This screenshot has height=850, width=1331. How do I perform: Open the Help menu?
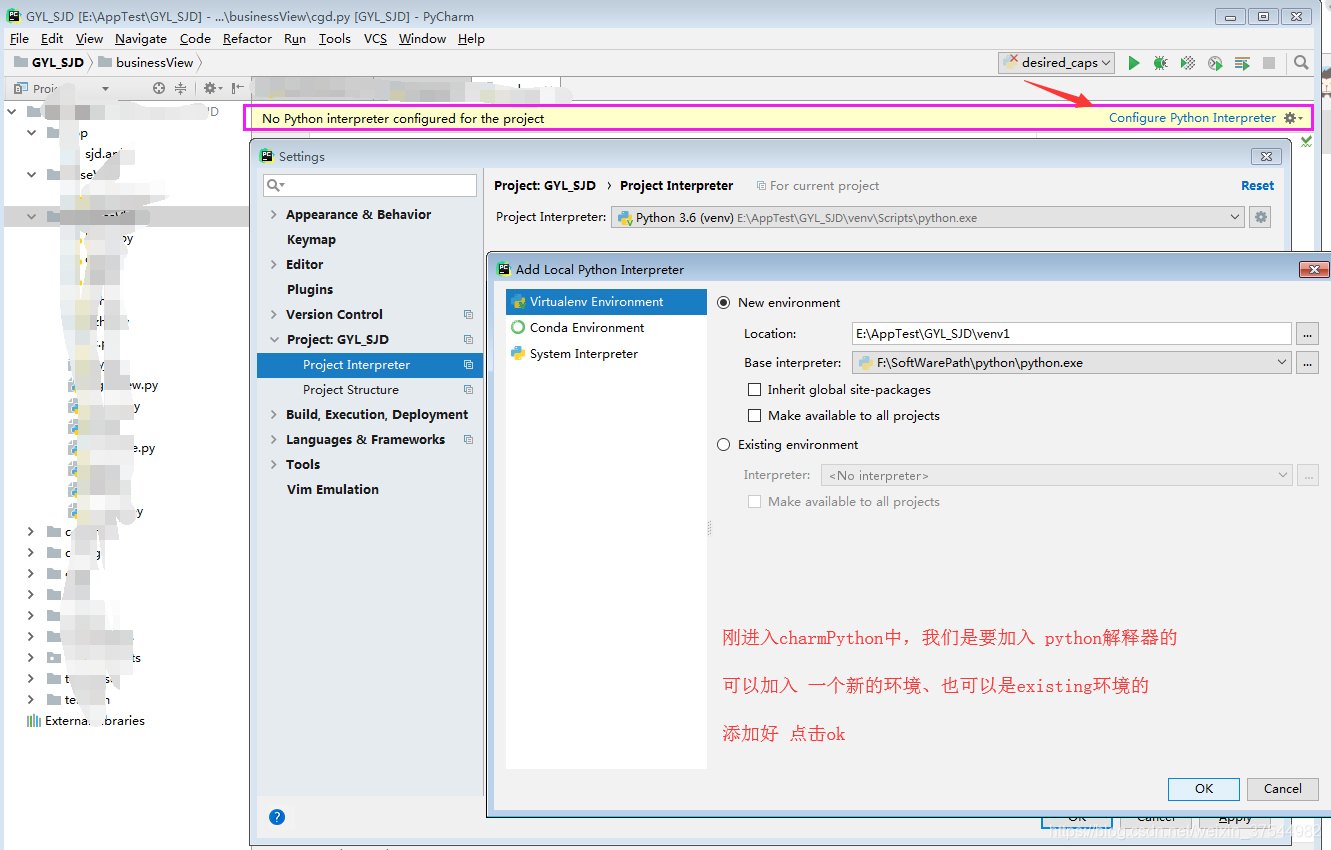click(471, 39)
